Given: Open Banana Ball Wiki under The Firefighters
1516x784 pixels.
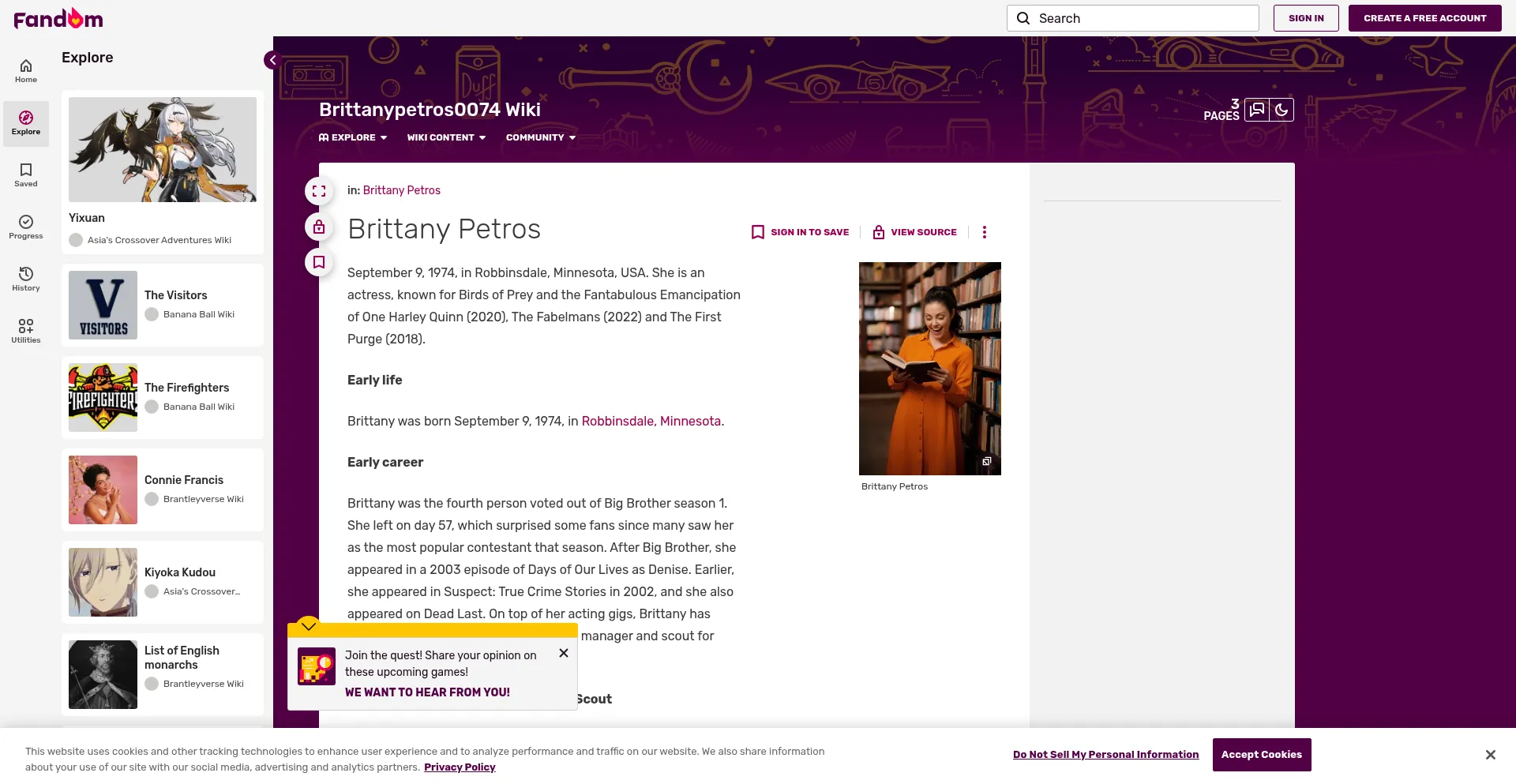Looking at the screenshot, I should tap(199, 407).
